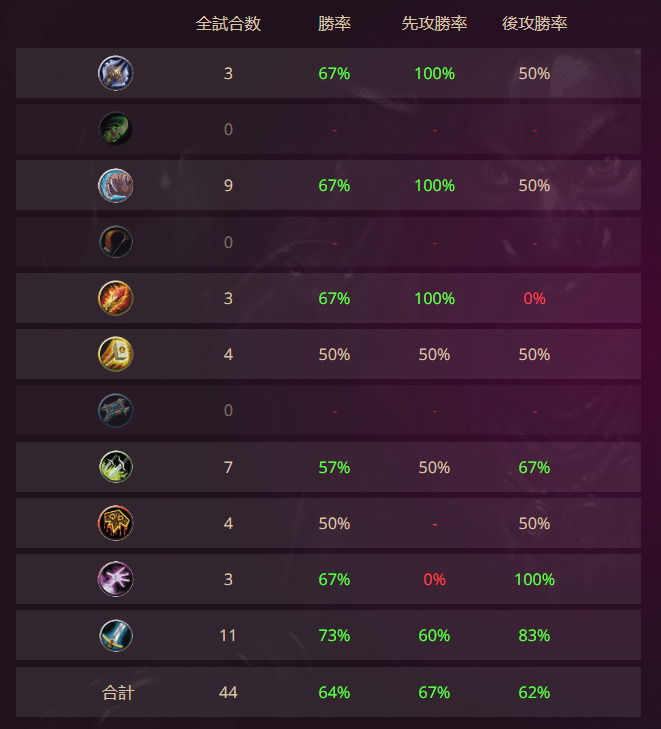Choose the Warlock purple hand icon
The height and width of the screenshot is (729, 661).
tap(116, 579)
